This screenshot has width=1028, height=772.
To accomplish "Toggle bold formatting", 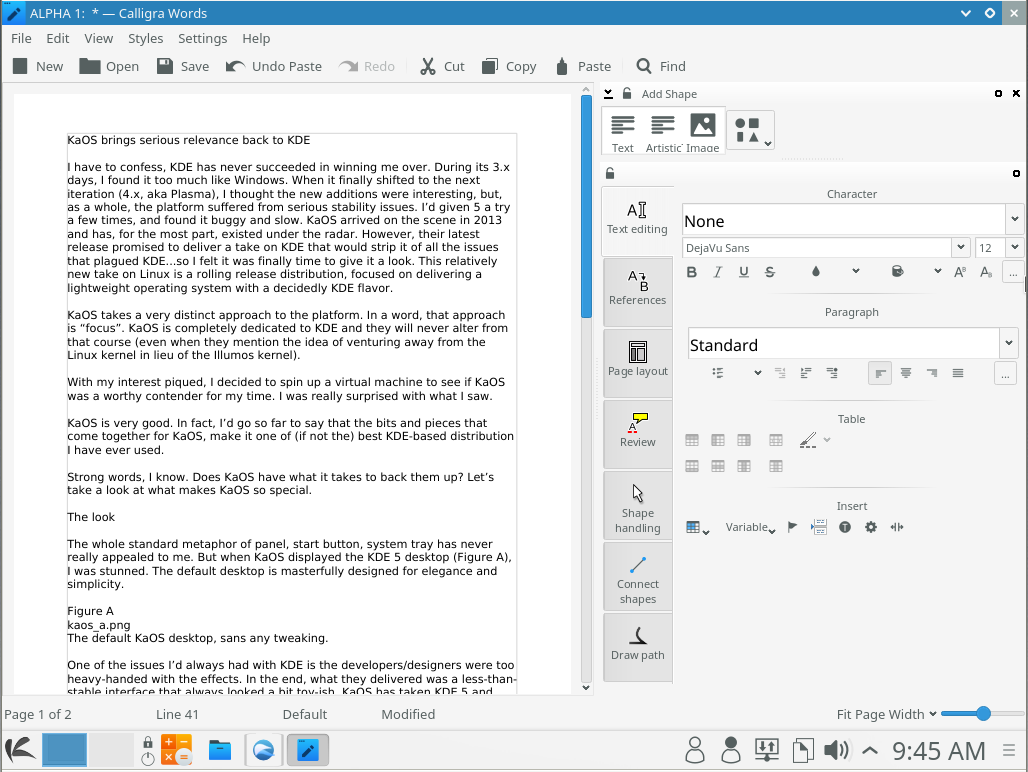I will [692, 272].
